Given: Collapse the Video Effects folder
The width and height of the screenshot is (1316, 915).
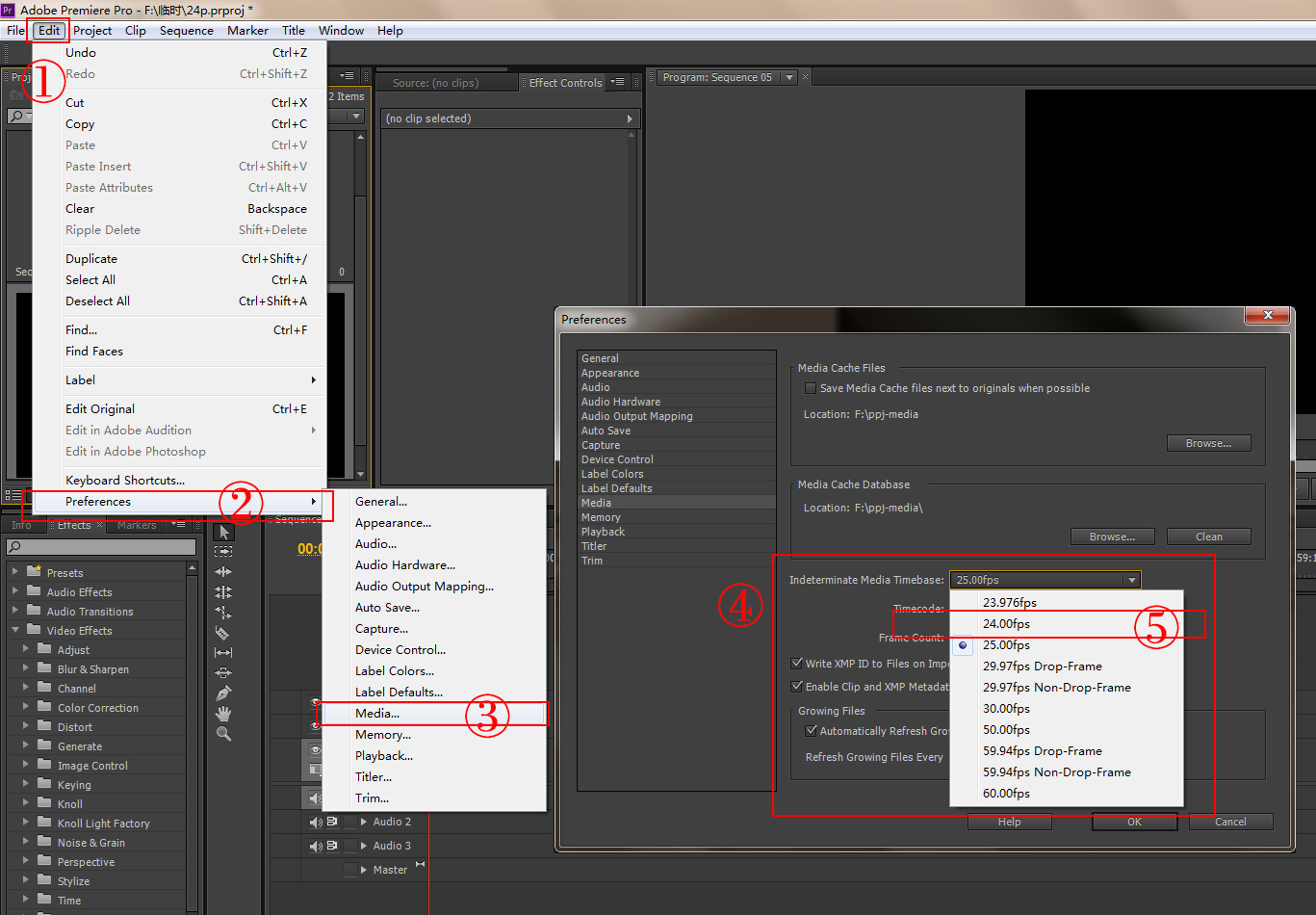Looking at the screenshot, I should coord(15,630).
